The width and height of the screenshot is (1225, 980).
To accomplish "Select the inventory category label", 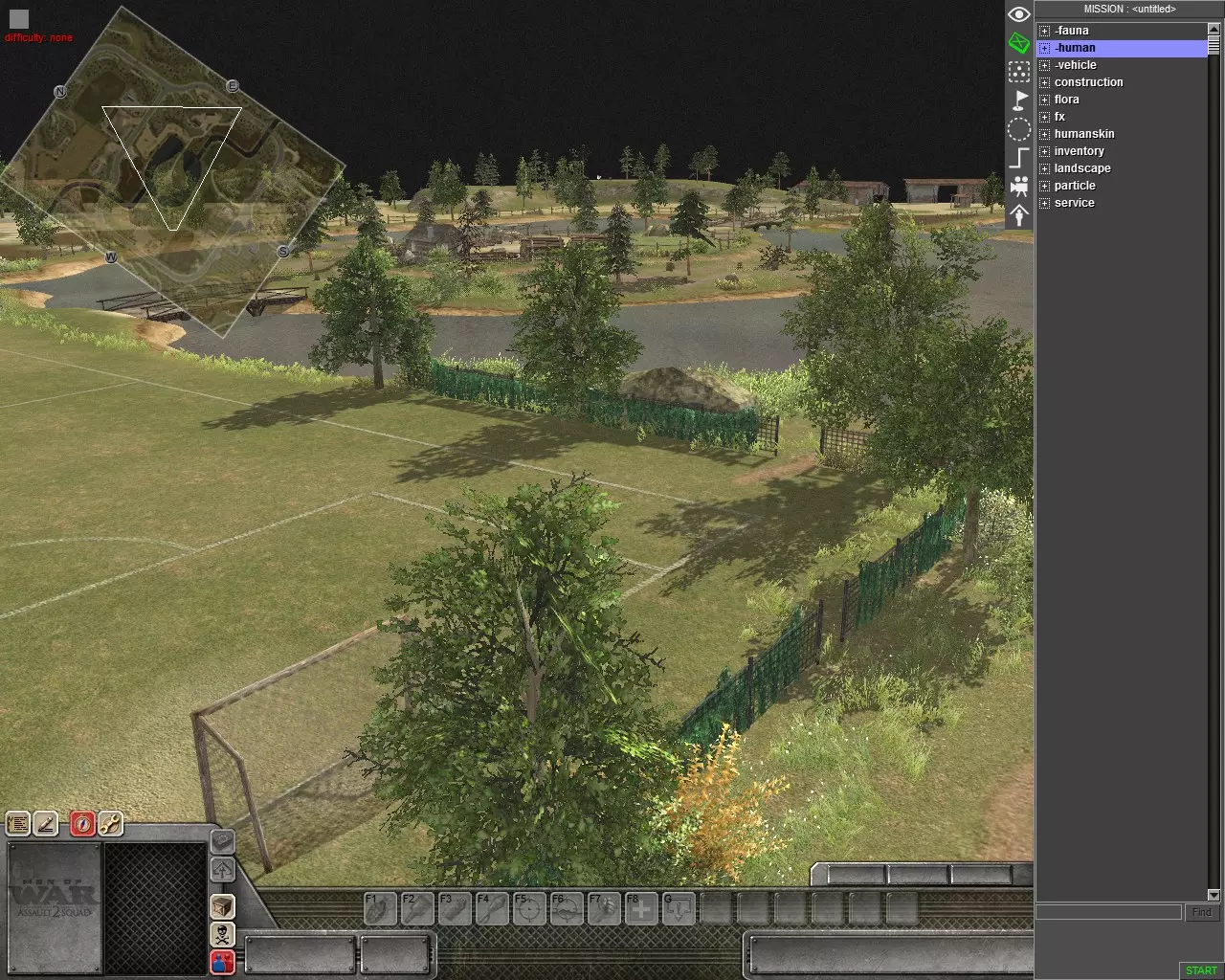I will (1080, 151).
